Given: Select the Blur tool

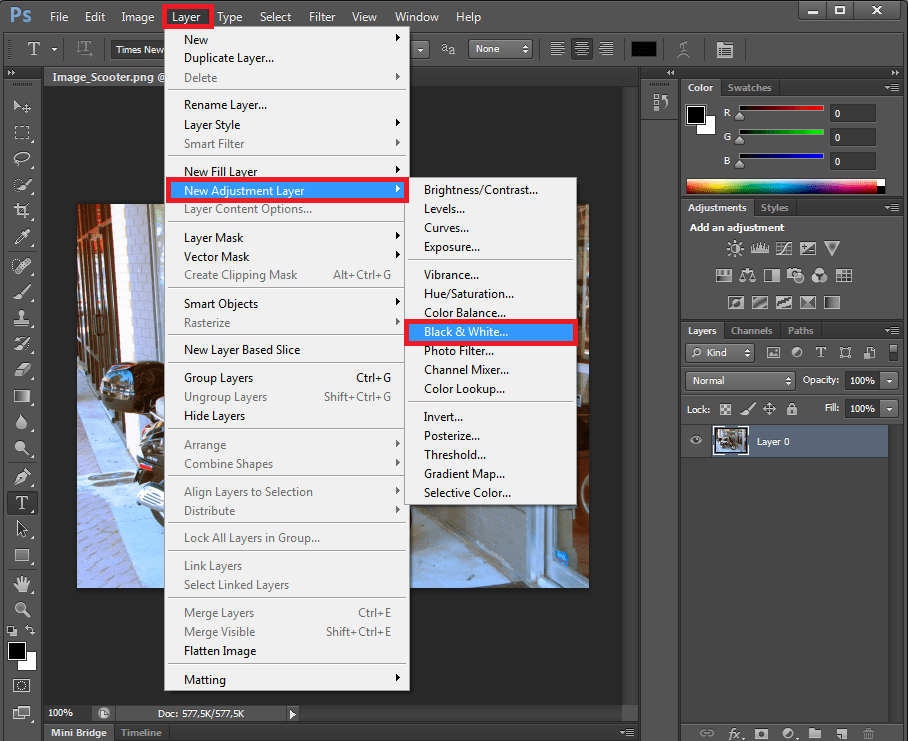Looking at the screenshot, I should tap(22, 422).
